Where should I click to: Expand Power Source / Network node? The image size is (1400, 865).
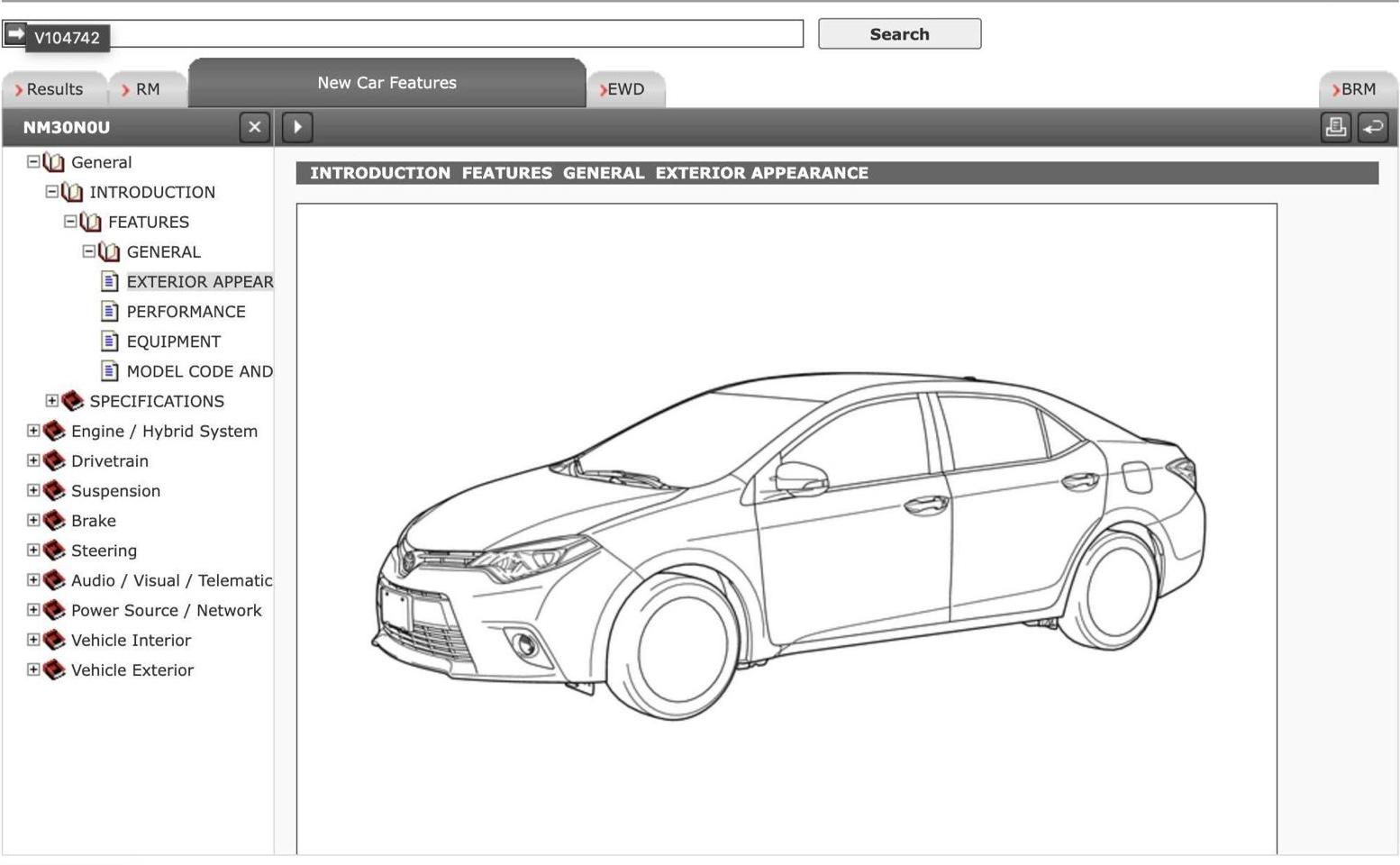pos(33,609)
